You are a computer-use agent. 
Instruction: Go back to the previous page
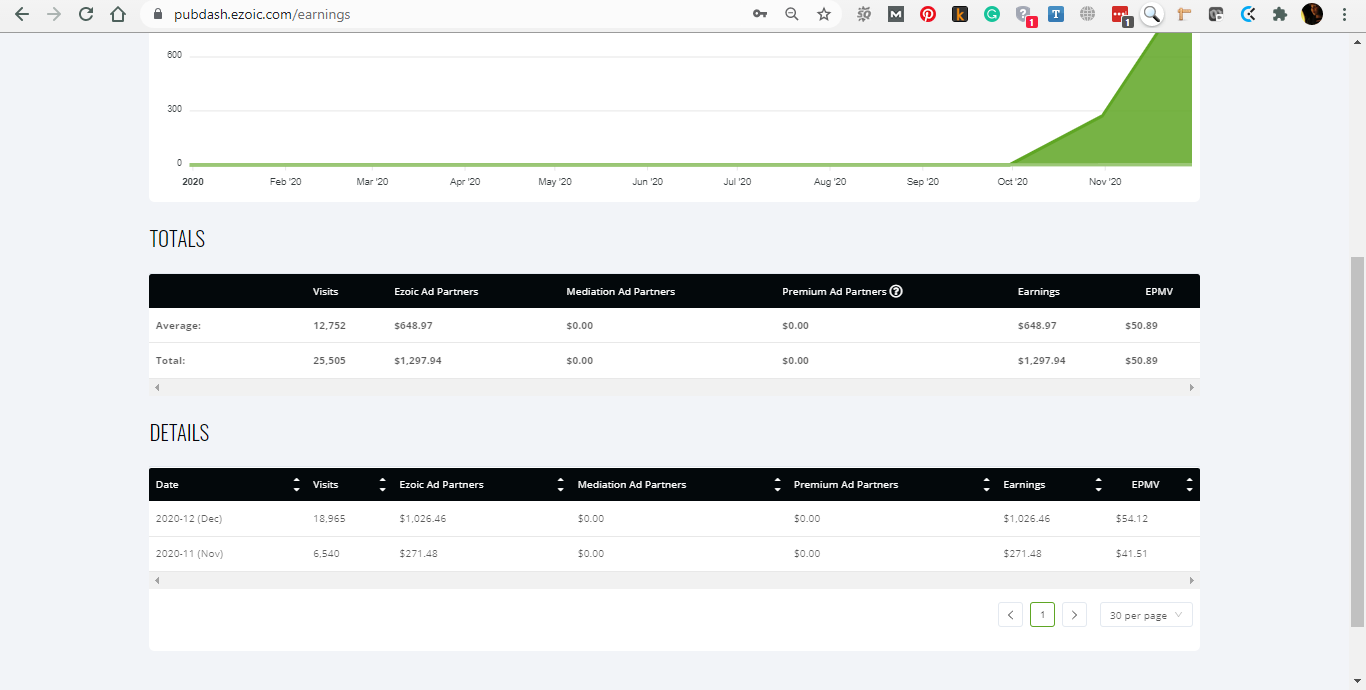coord(22,15)
